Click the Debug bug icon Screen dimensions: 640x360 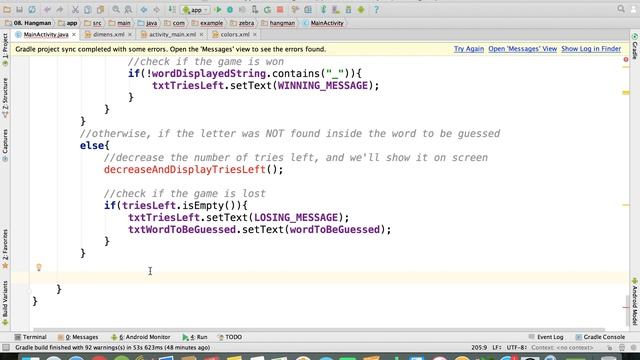(x=230, y=9)
